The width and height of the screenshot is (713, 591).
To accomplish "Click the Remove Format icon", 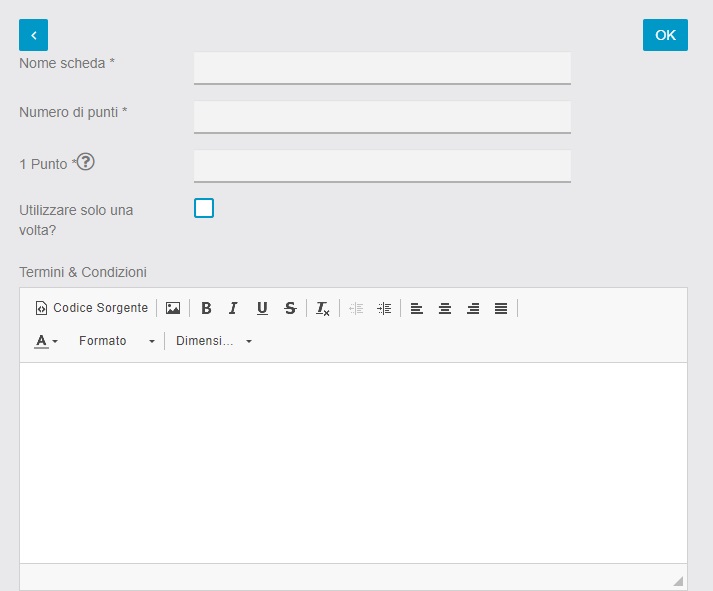I will coord(322,308).
